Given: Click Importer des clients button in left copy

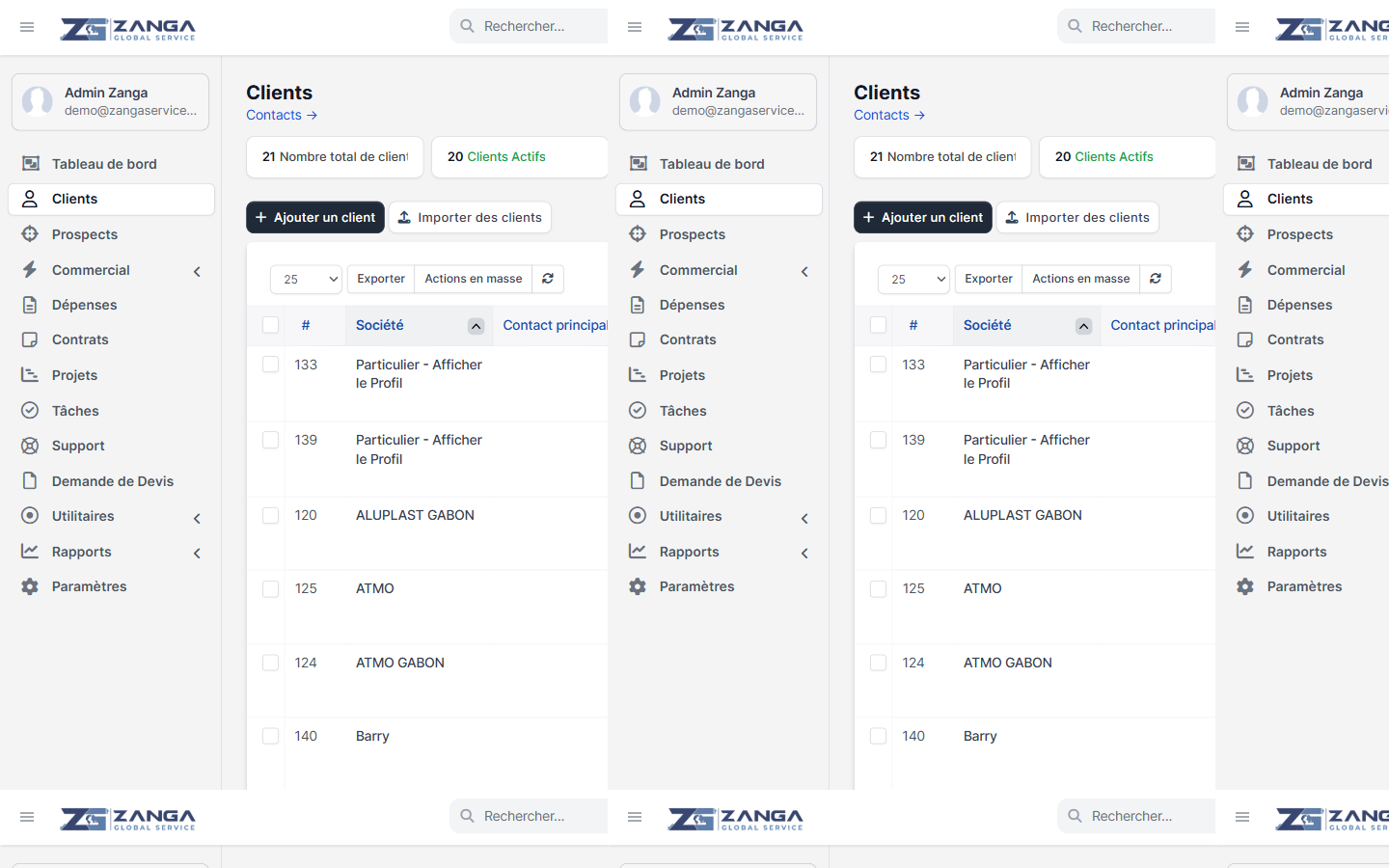Looking at the screenshot, I should pyautogui.click(x=470, y=218).
